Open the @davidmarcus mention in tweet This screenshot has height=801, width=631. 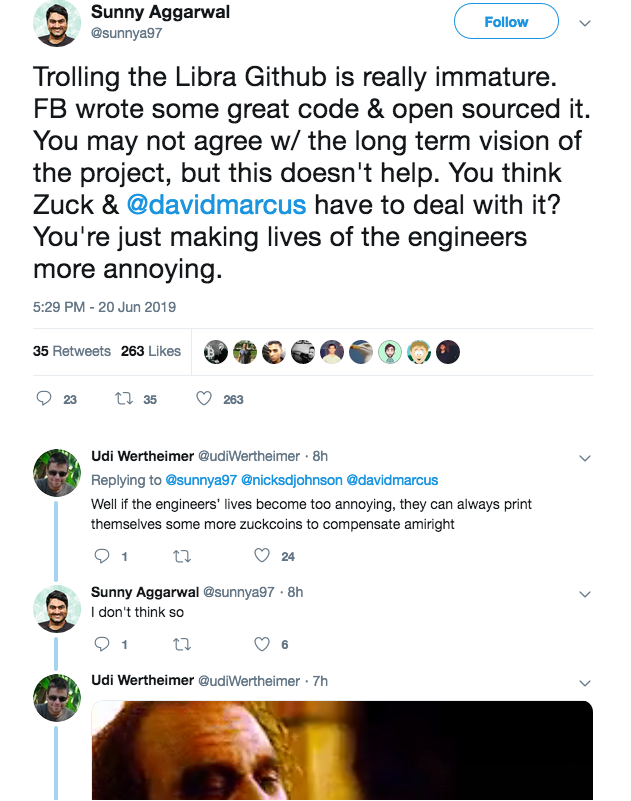coord(215,206)
